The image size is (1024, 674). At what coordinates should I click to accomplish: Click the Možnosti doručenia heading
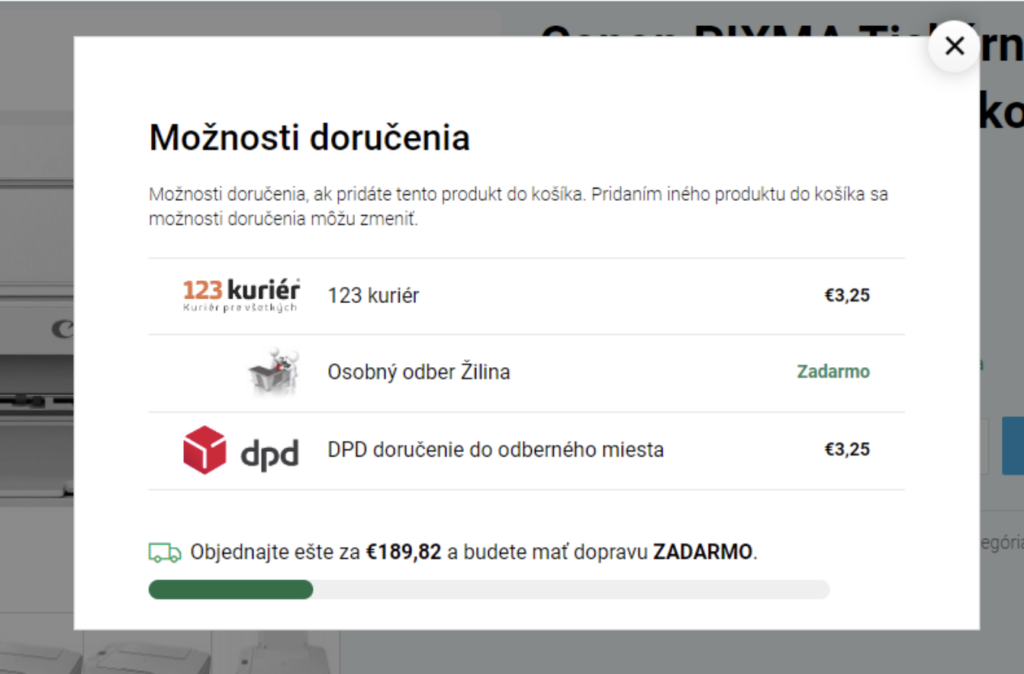tap(310, 138)
